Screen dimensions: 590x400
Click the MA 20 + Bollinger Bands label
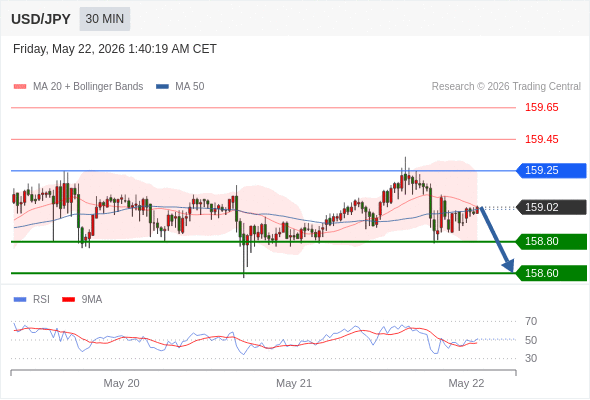tap(88, 87)
